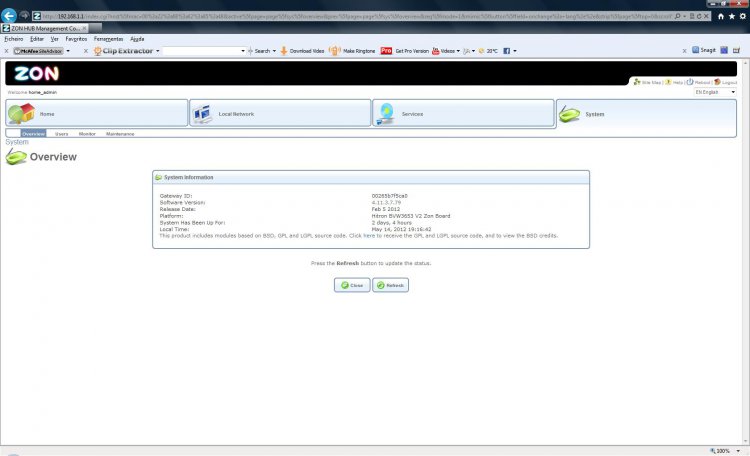Select the Overview sub-tab

tap(33, 133)
